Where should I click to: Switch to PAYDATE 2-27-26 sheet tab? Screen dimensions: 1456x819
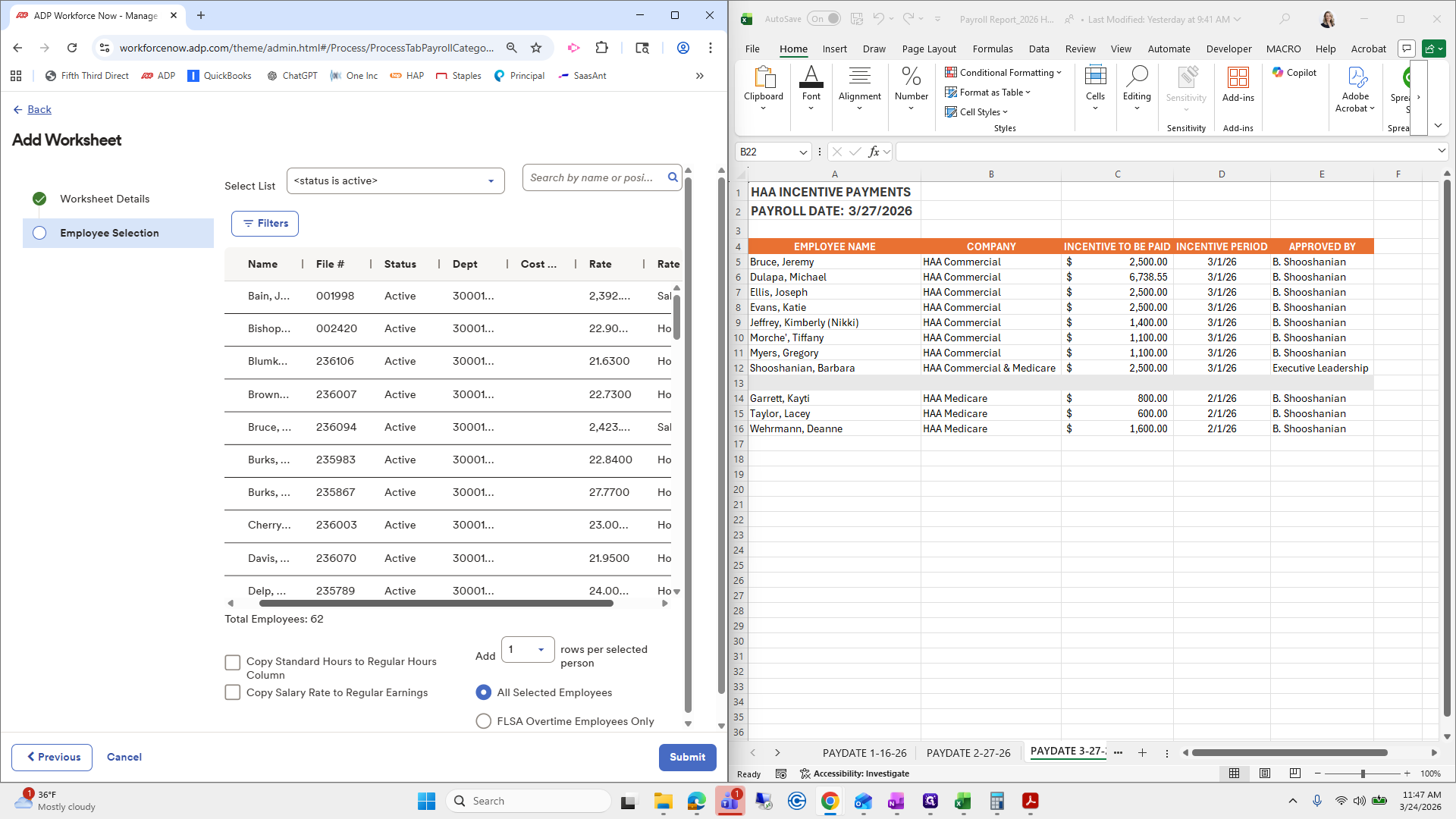tap(968, 753)
